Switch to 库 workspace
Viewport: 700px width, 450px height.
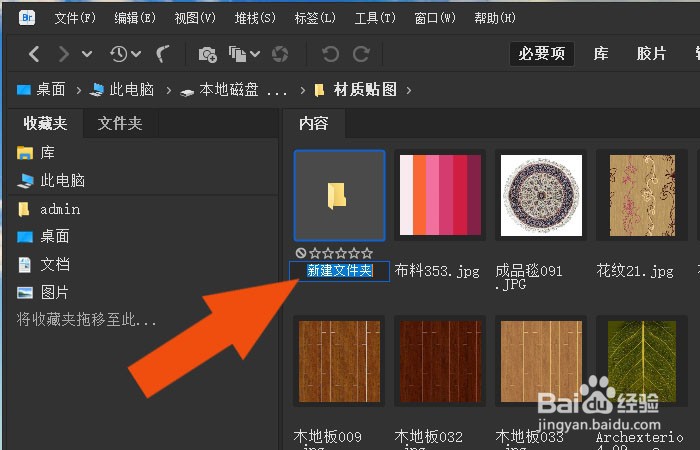pos(601,54)
